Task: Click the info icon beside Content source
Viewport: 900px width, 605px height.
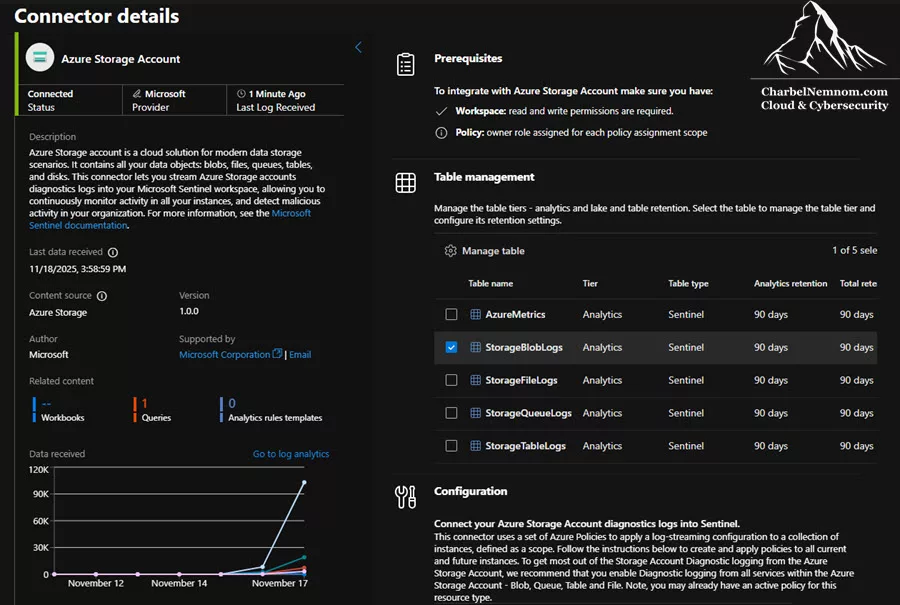Action: click(x=102, y=296)
